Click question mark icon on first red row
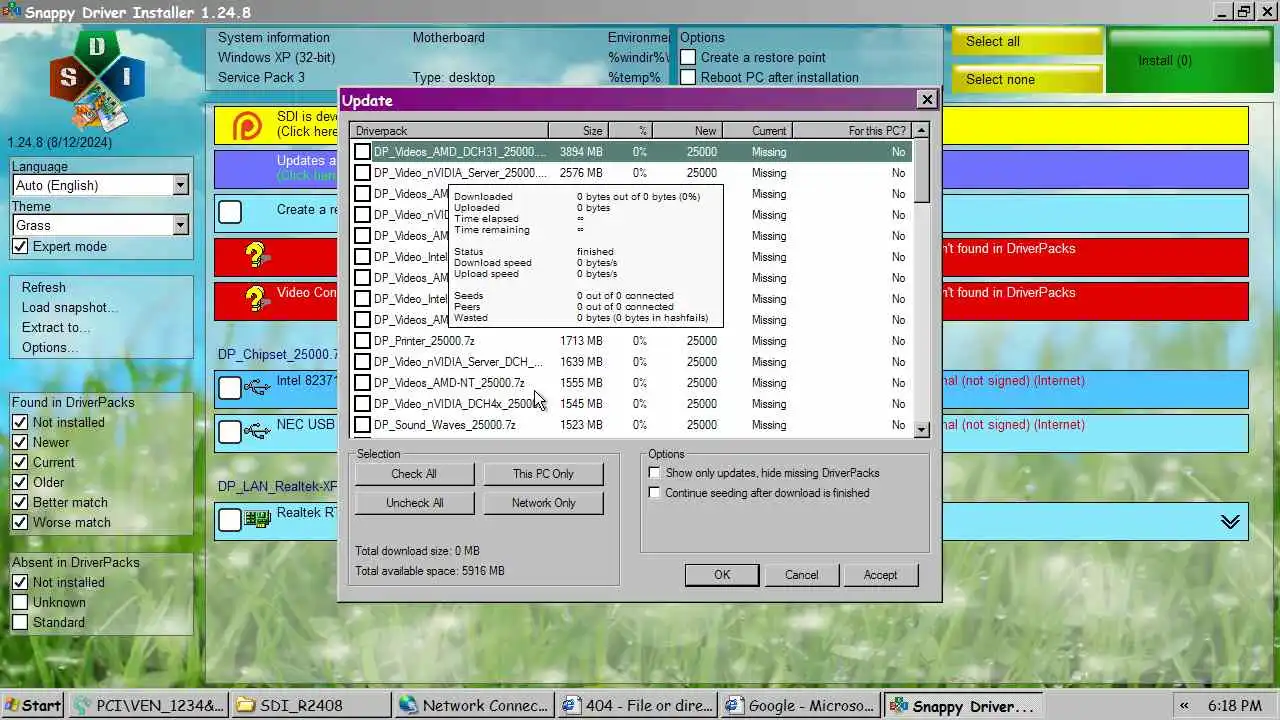This screenshot has width=1280, height=720. 256,256
